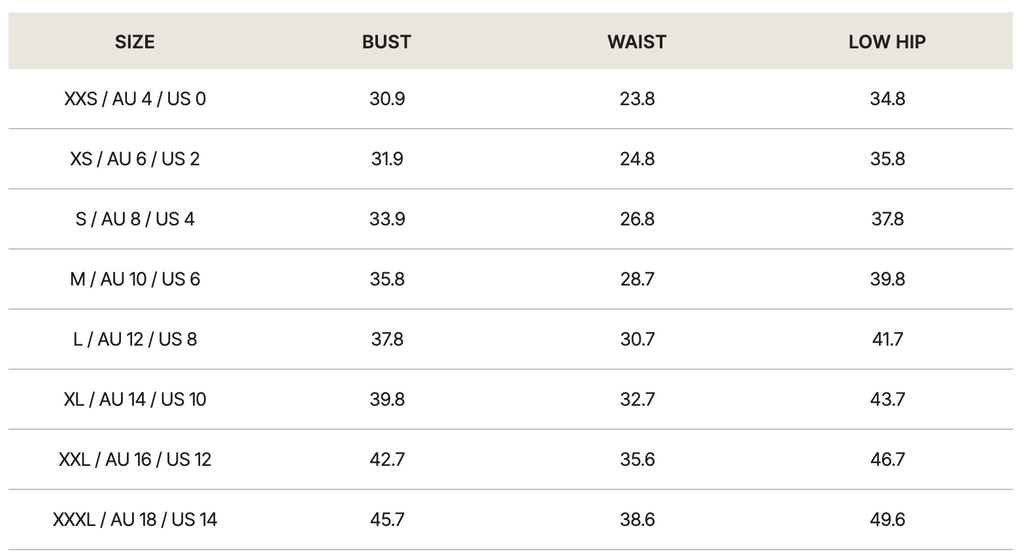Select the 32.7 waist value for XL

click(x=637, y=399)
